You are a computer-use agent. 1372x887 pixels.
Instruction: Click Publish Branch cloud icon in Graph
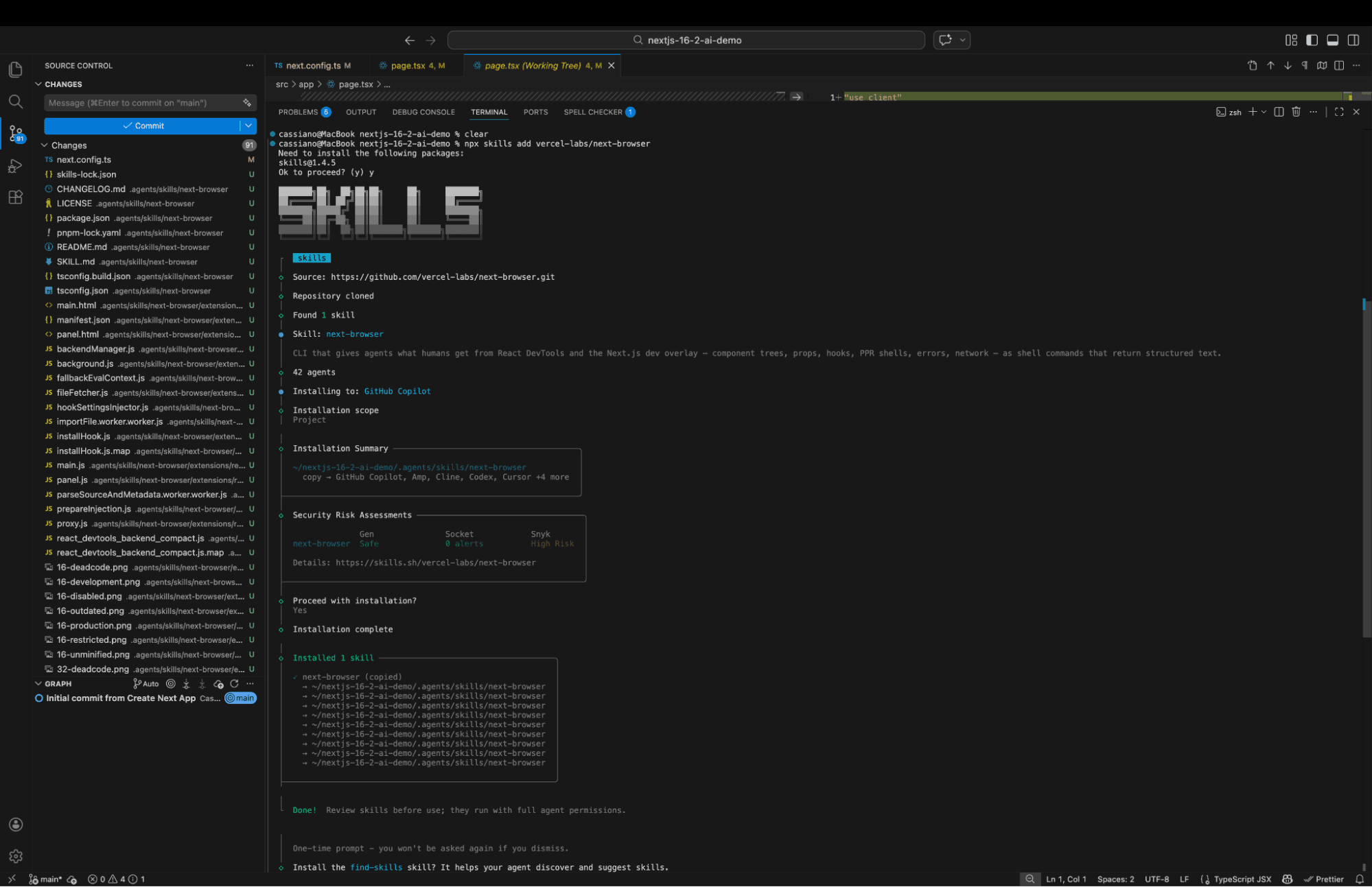(218, 684)
